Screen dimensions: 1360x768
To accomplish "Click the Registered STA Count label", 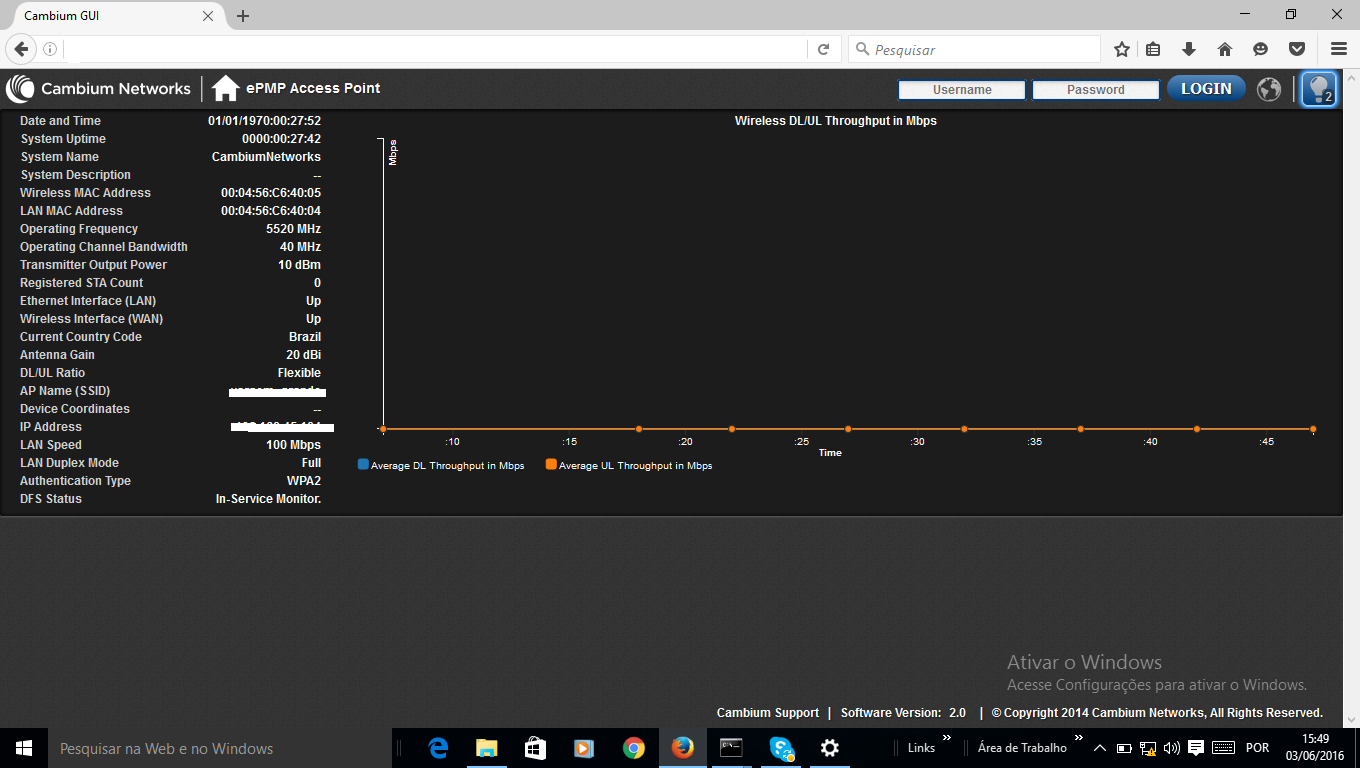I will click(82, 283).
